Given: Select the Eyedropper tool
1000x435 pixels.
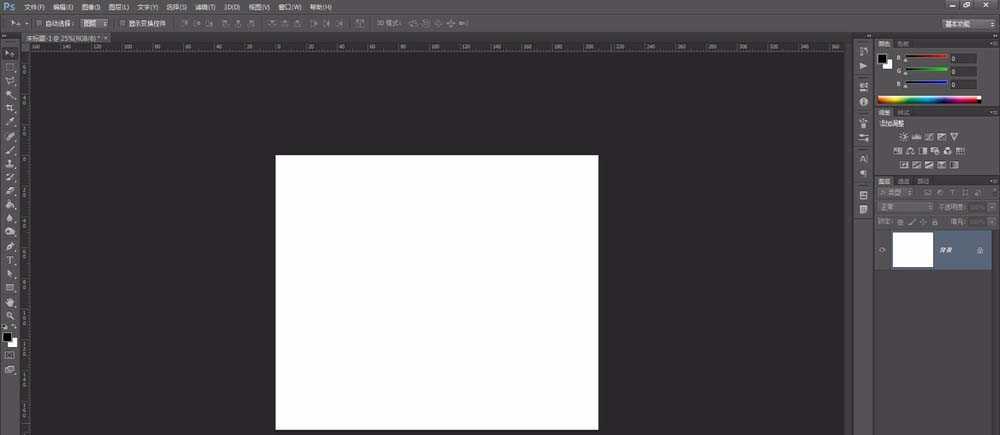Looking at the screenshot, I should pyautogui.click(x=10, y=122).
